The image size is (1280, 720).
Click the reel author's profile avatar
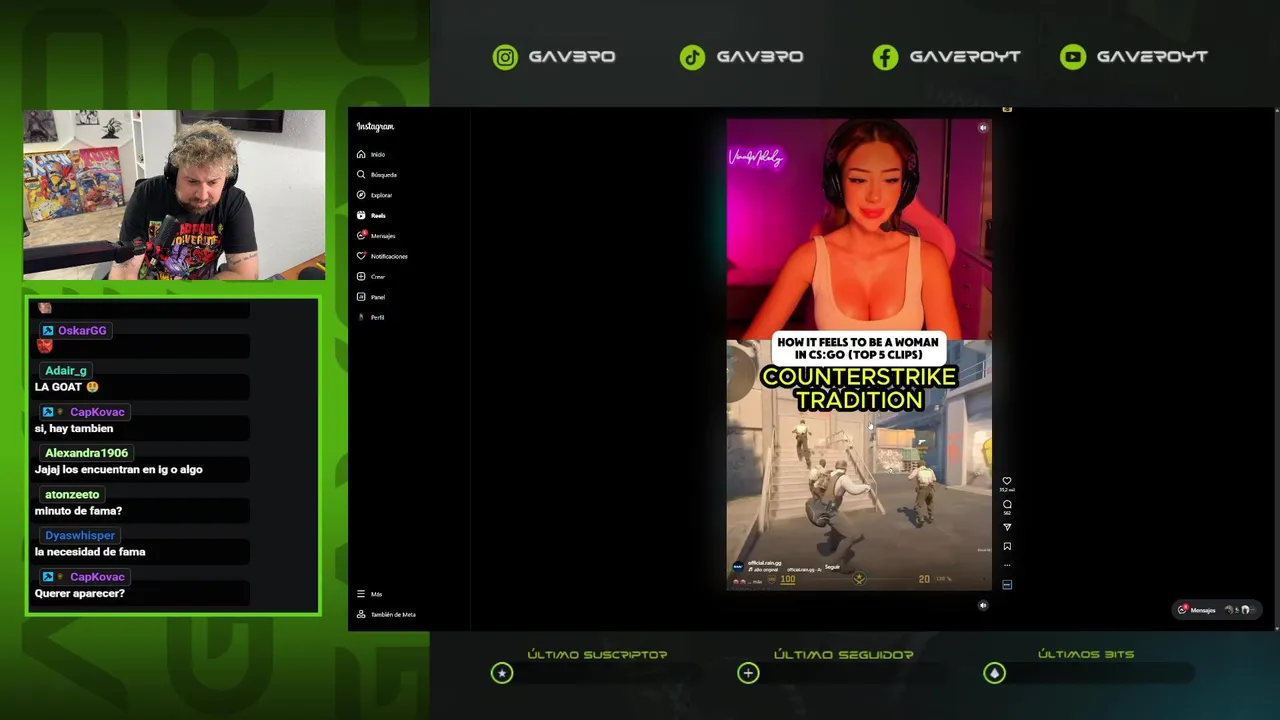(x=738, y=566)
